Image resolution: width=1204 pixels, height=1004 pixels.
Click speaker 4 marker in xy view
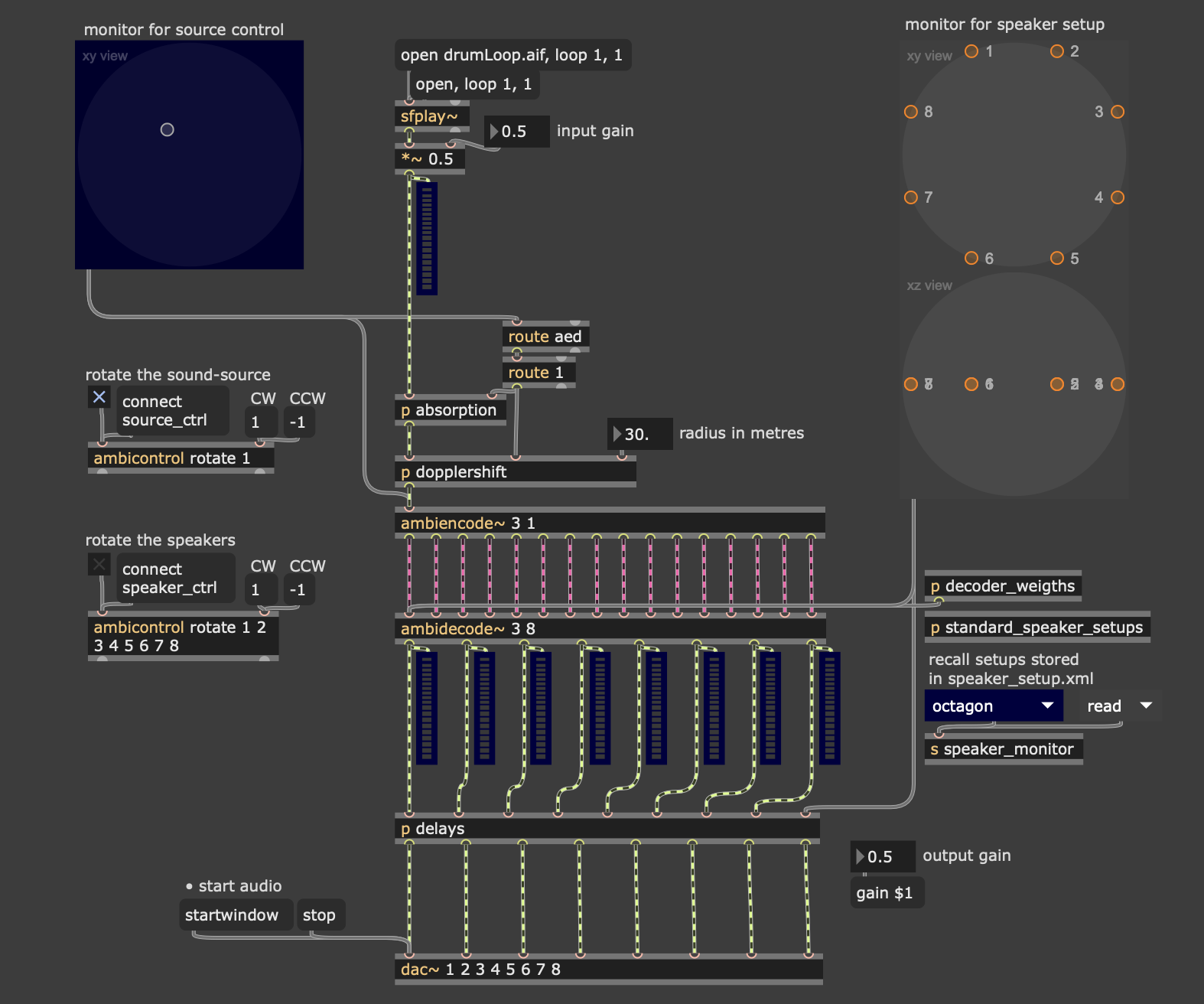click(1118, 197)
